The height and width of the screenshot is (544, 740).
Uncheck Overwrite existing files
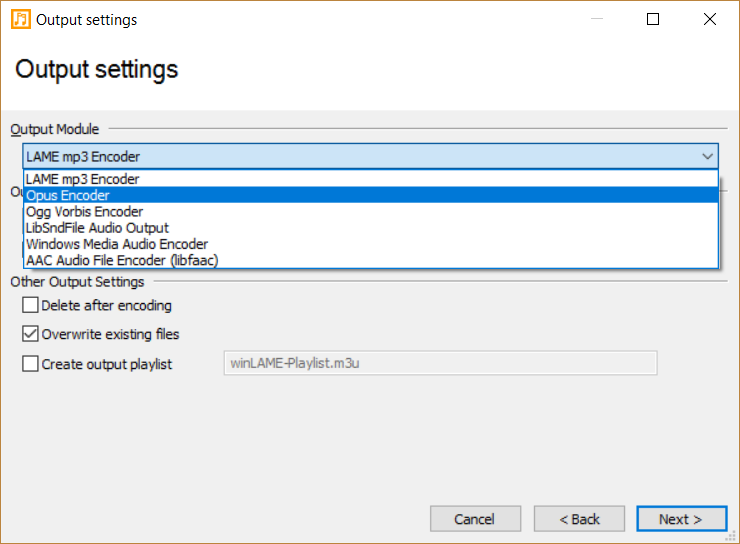click(30, 334)
